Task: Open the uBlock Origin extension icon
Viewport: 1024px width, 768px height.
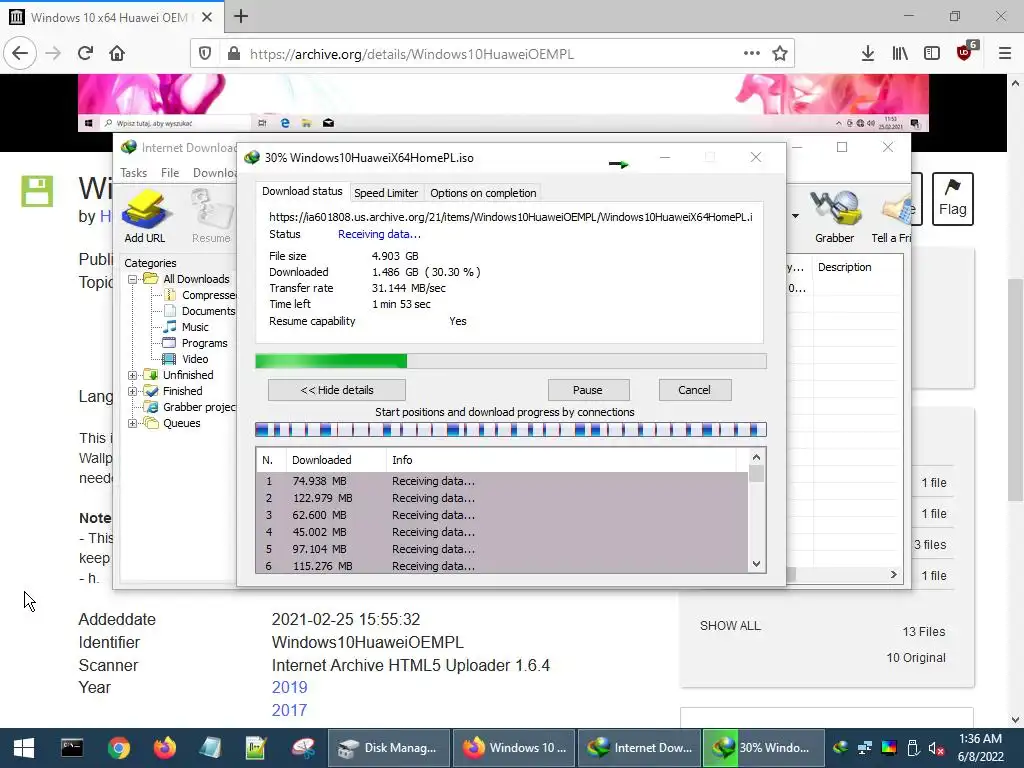Action: point(965,52)
